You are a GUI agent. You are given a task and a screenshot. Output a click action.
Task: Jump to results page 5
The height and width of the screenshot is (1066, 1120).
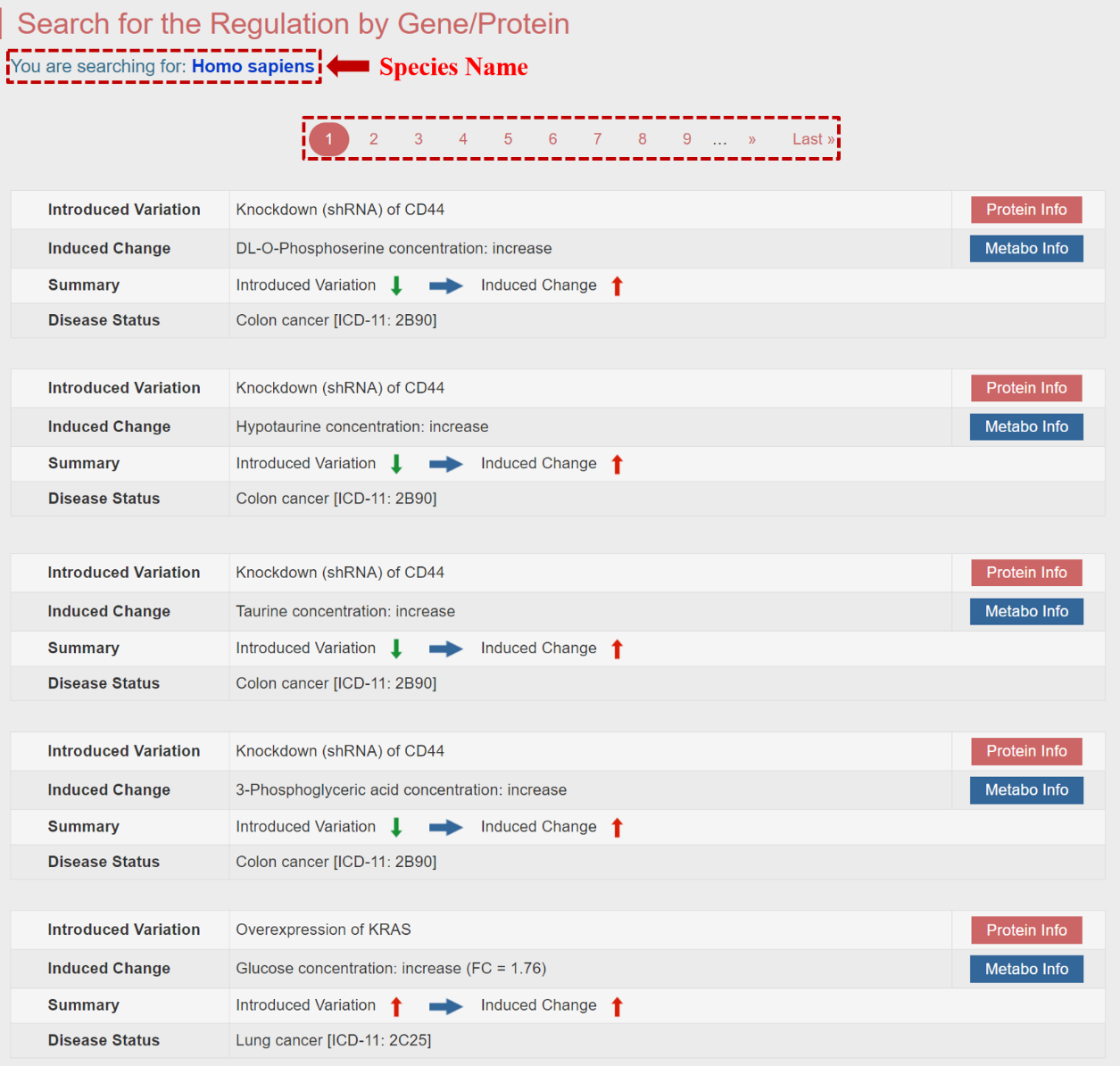coord(508,139)
